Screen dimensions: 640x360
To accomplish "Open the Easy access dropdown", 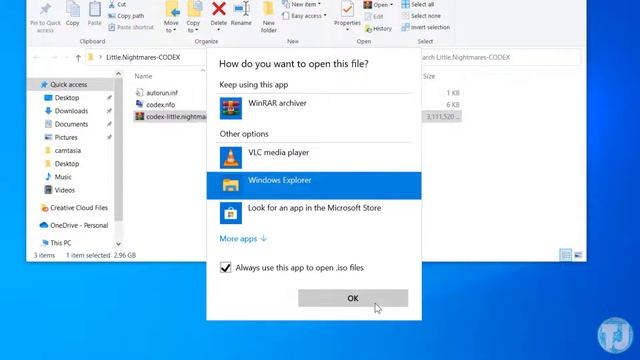I will coord(304,16).
